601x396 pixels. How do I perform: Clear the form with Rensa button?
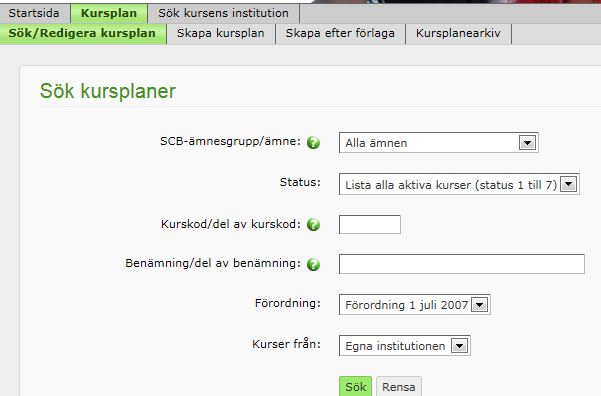tap(399, 386)
